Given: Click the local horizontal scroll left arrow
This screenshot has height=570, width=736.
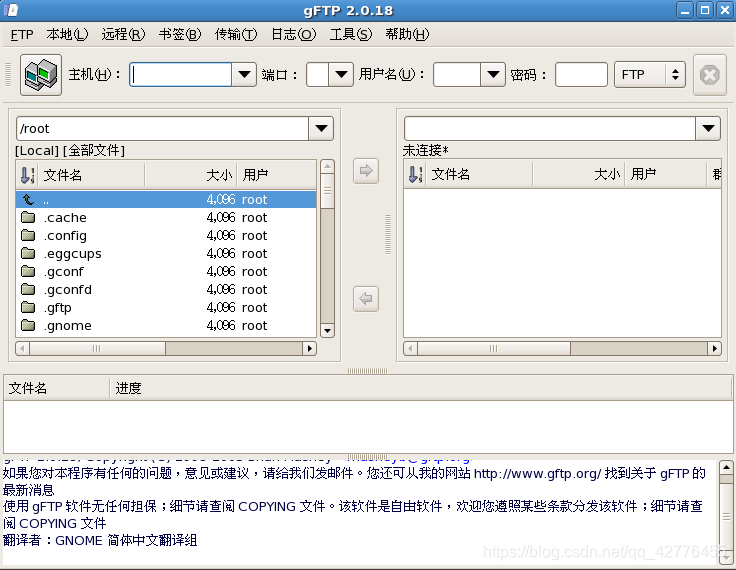Looking at the screenshot, I should (22, 348).
